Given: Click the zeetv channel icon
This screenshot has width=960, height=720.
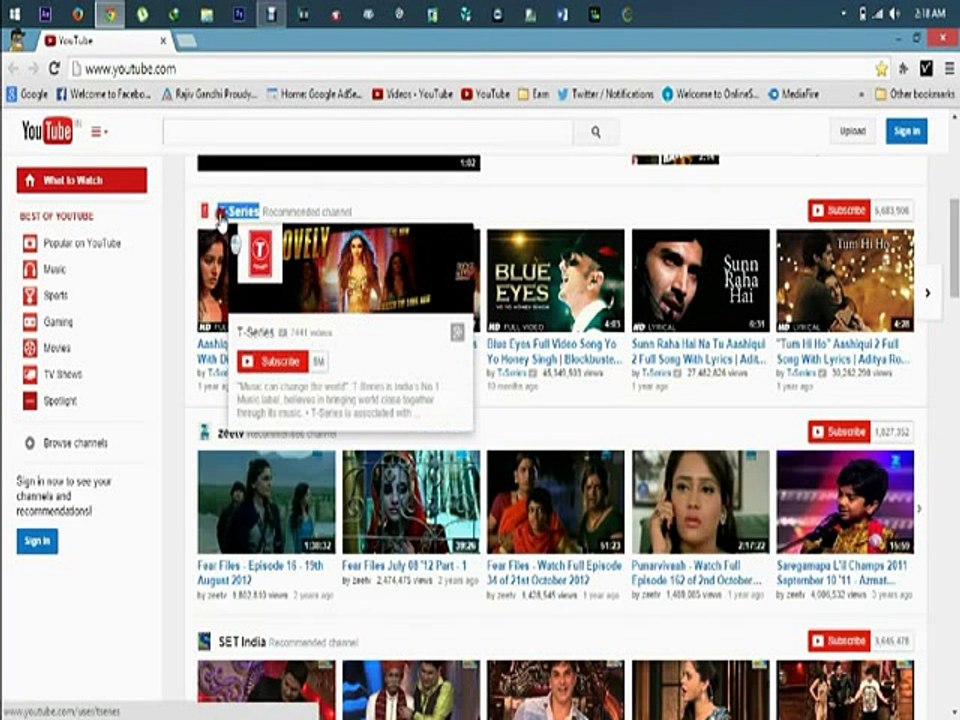Looking at the screenshot, I should 204,432.
